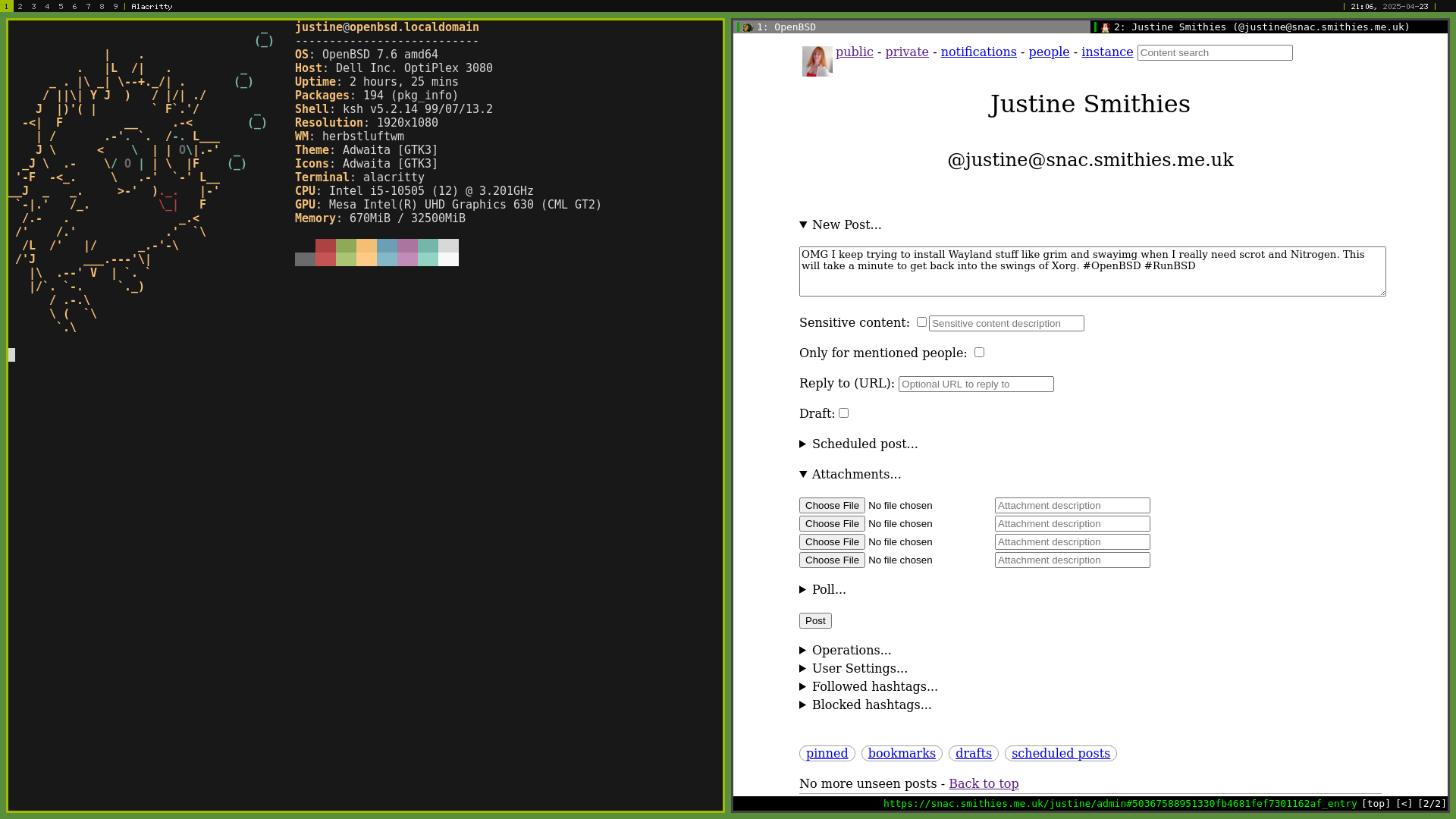Image resolution: width=1456 pixels, height=819 pixels.
Task: Go to workspace tag 5 in the panel
Action: coord(61,6)
